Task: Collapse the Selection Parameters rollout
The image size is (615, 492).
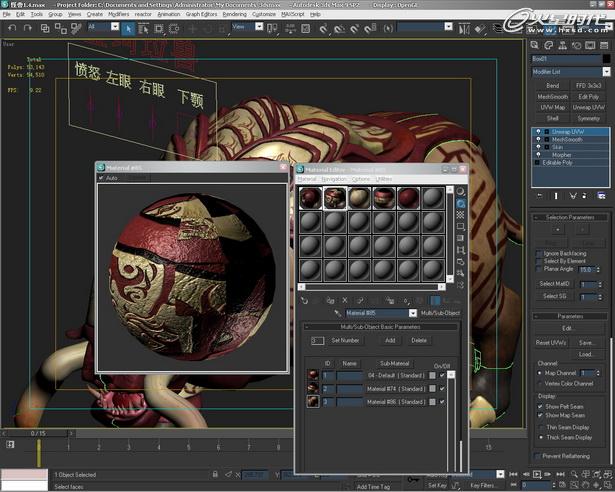Action: tap(571, 217)
